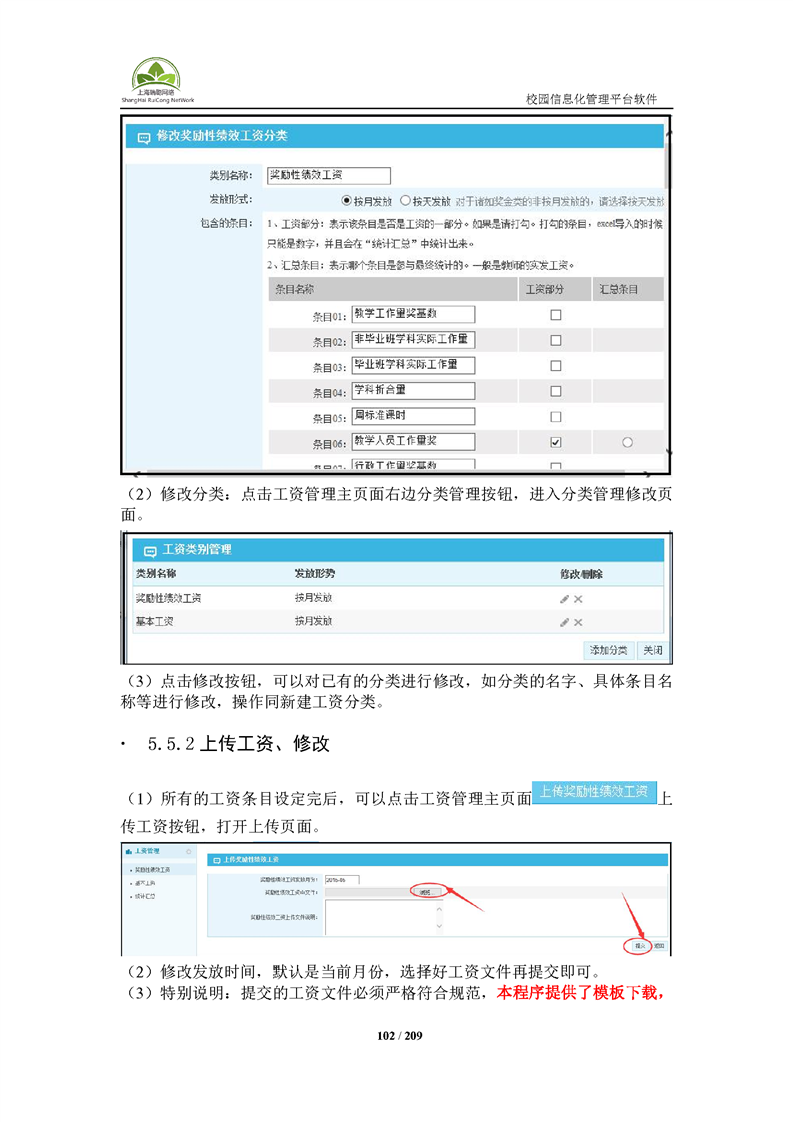The width and height of the screenshot is (793, 1122).
Task: Select 汇总条目 radio for 教学人员工作量奖
Action: pyautogui.click(x=628, y=442)
